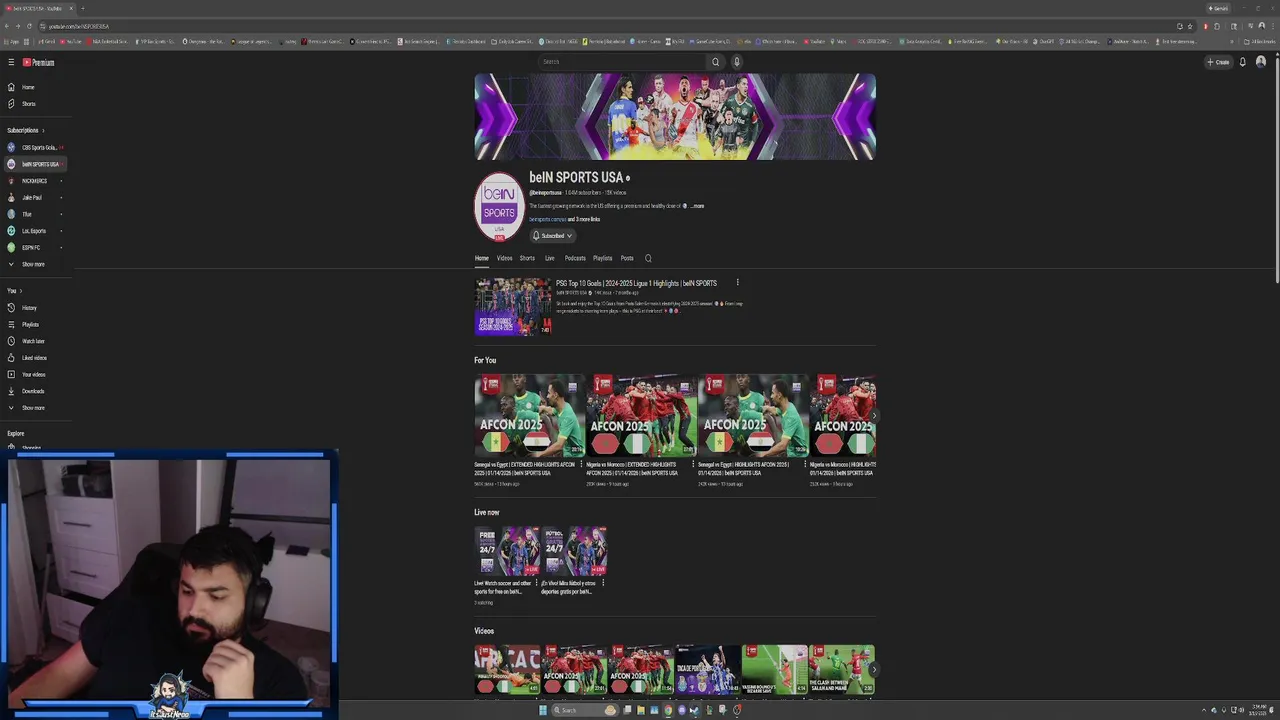This screenshot has width=1280, height=720.
Task: Open Playlists in the sidebar
Action: click(33, 324)
